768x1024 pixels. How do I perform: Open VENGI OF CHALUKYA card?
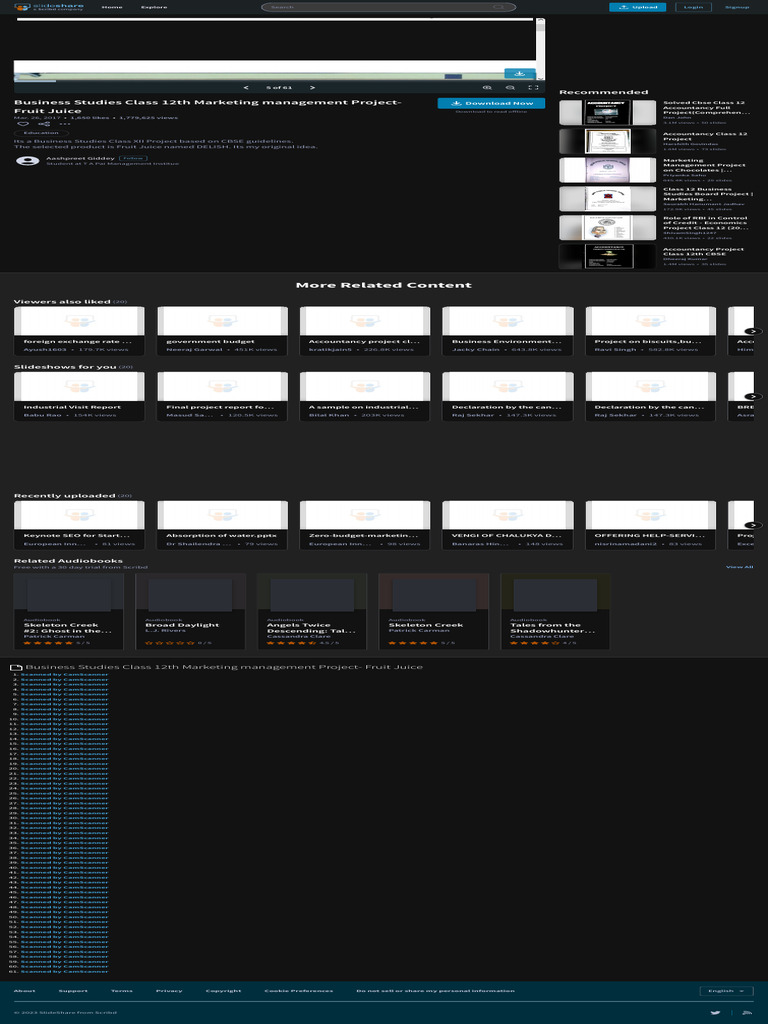pyautogui.click(x=507, y=525)
